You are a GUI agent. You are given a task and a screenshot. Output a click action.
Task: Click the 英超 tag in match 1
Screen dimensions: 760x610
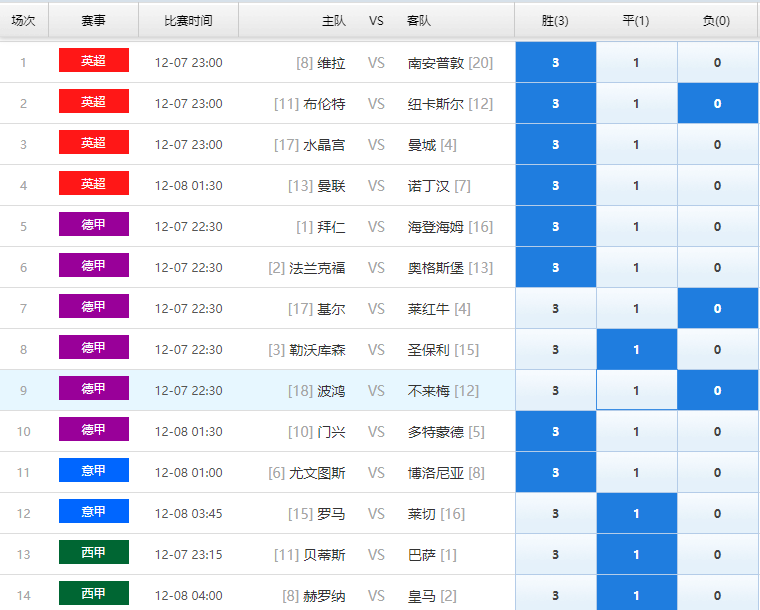click(x=94, y=60)
